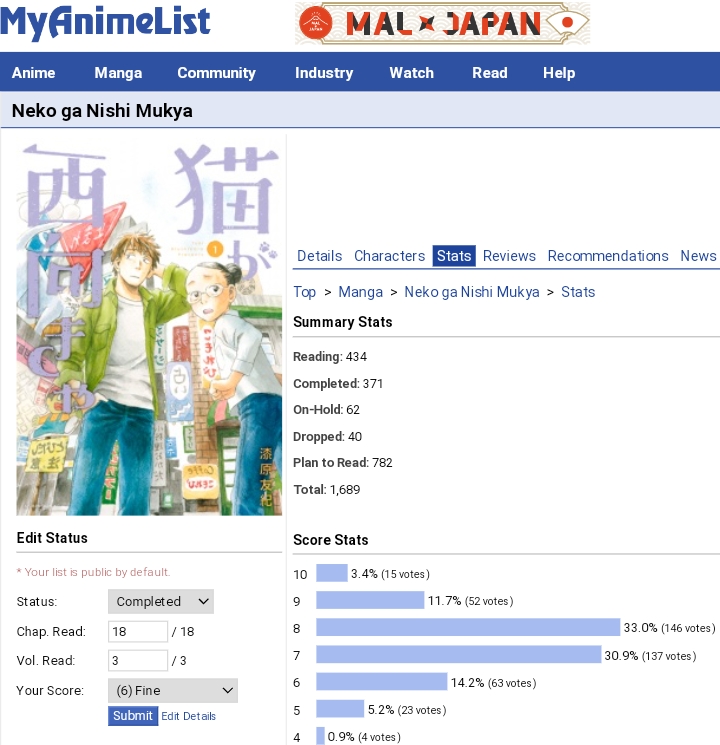Click the 33.0% (146 votes) label
Image resolution: width=720 pixels, height=745 pixels.
(669, 628)
